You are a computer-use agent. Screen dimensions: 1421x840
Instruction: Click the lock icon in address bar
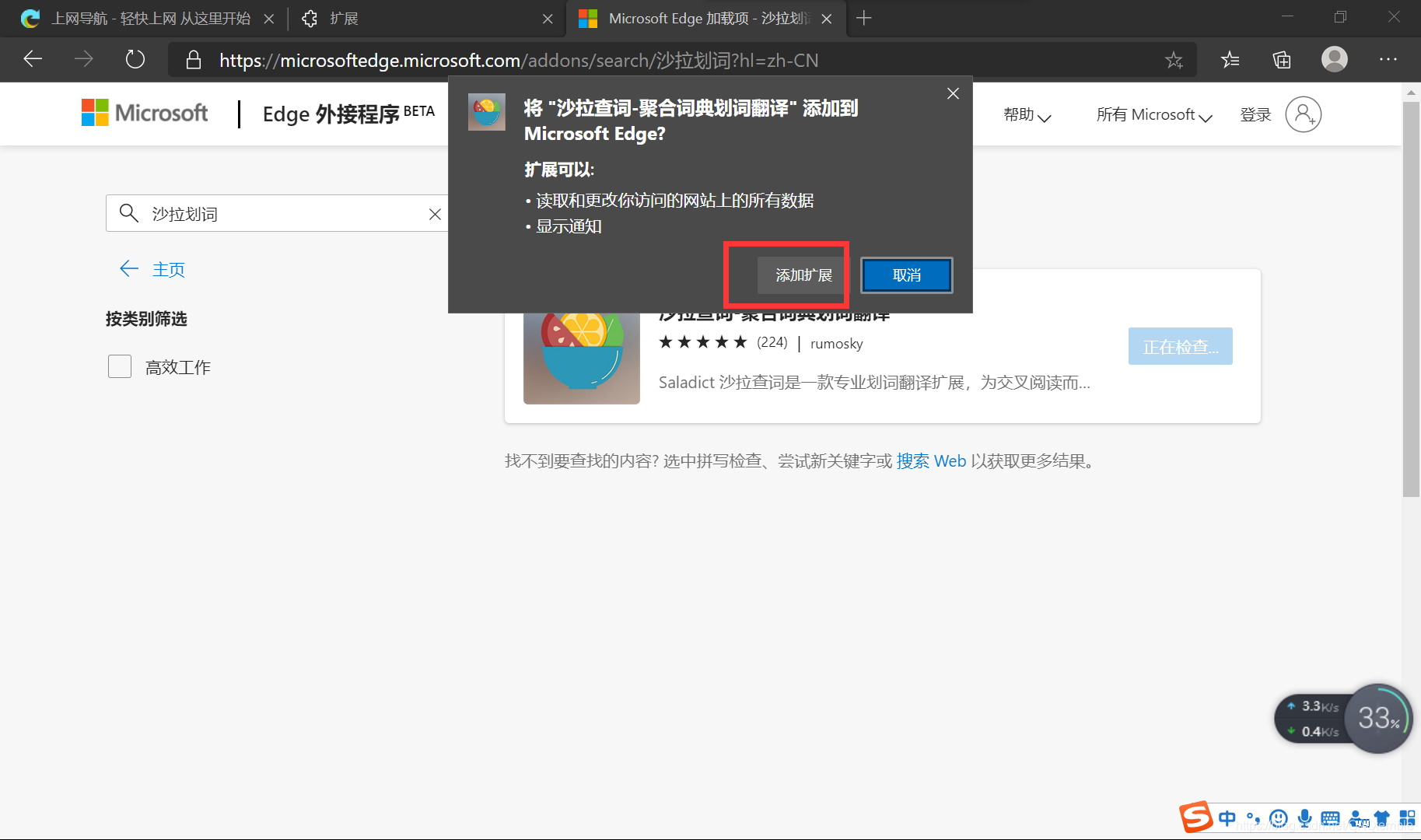(x=194, y=60)
